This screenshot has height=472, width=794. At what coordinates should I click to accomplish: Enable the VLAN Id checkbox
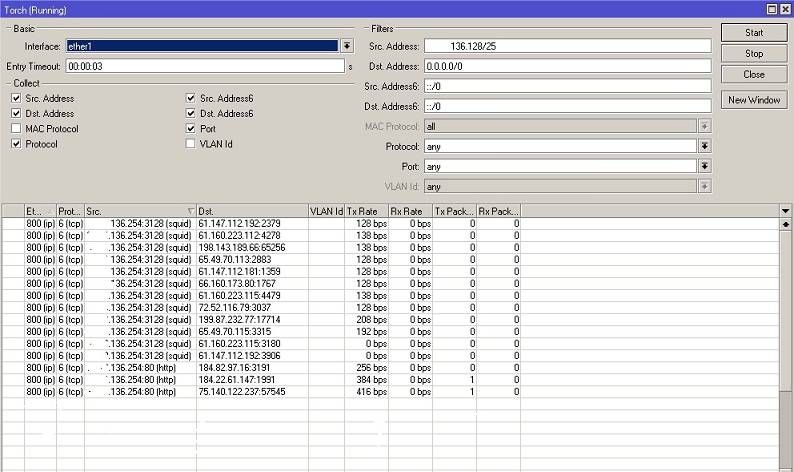coord(191,144)
